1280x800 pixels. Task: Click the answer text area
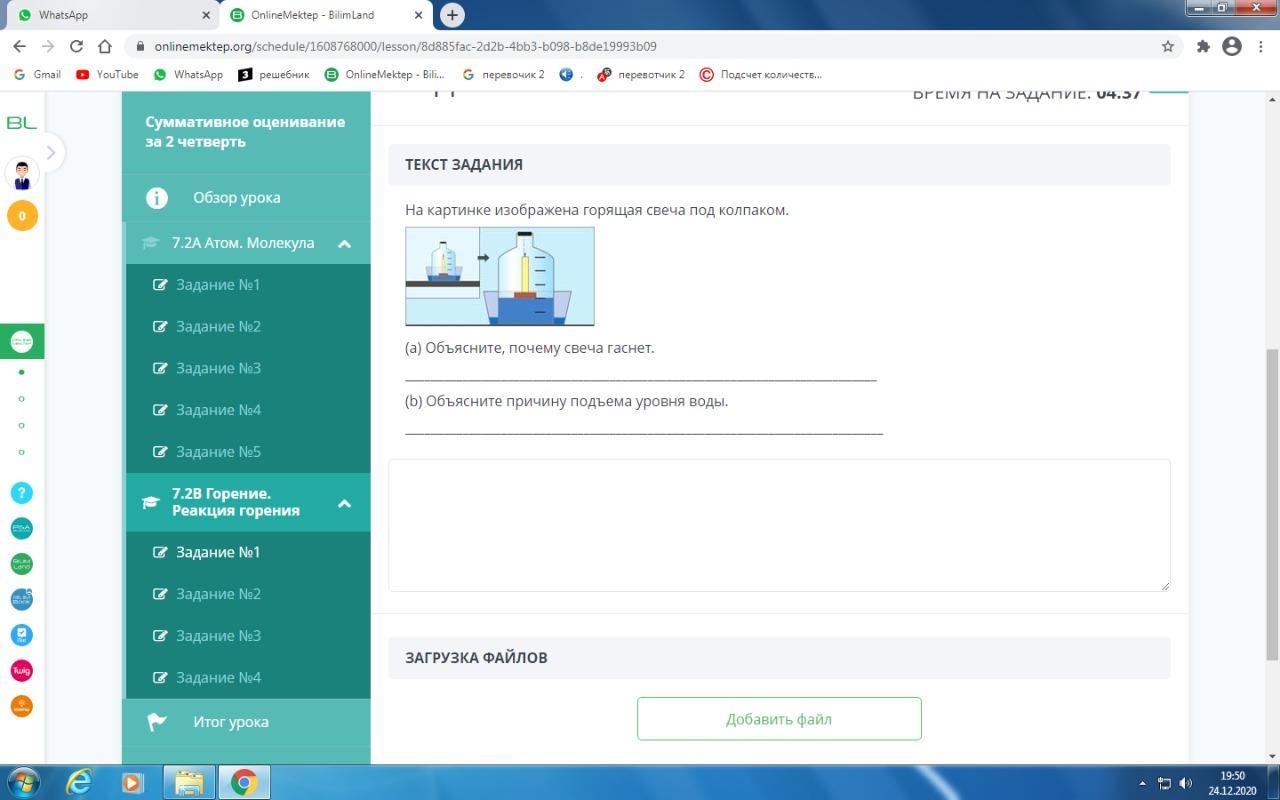[778, 525]
